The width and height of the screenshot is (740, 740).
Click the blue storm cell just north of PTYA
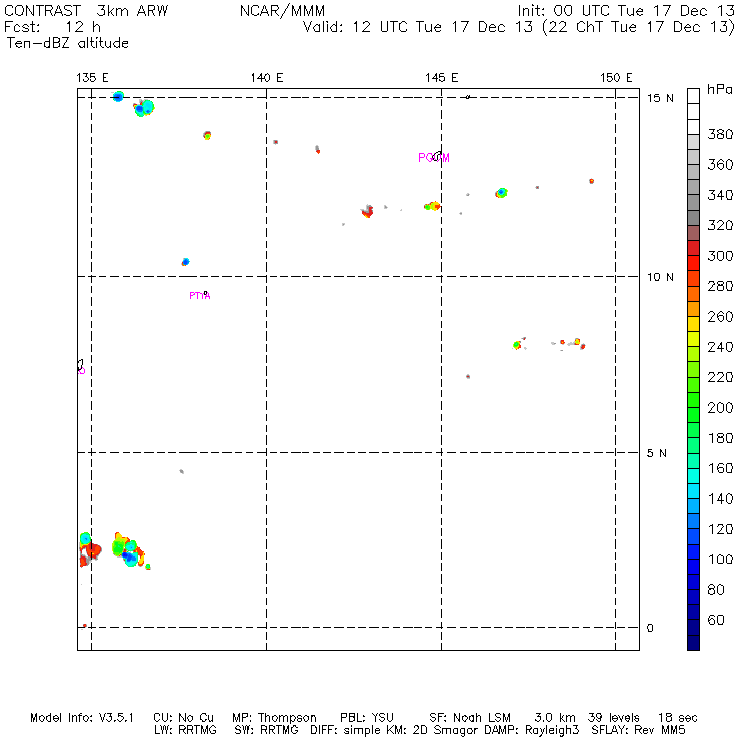(185, 262)
